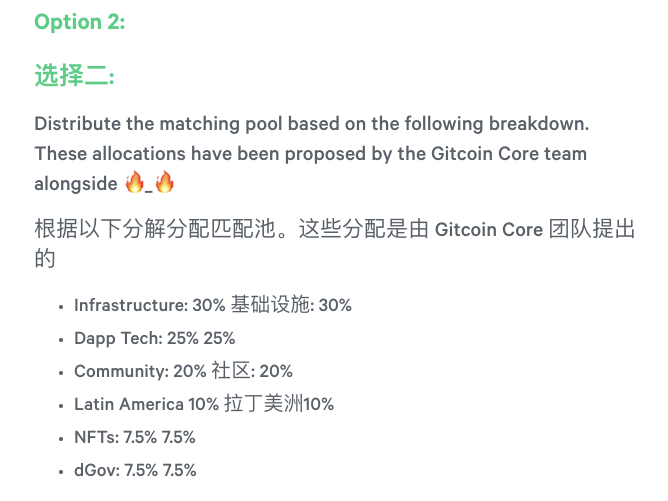Click the Chinese heading 选择二
Image resolution: width=668 pixels, height=501 pixels.
(x=75, y=75)
